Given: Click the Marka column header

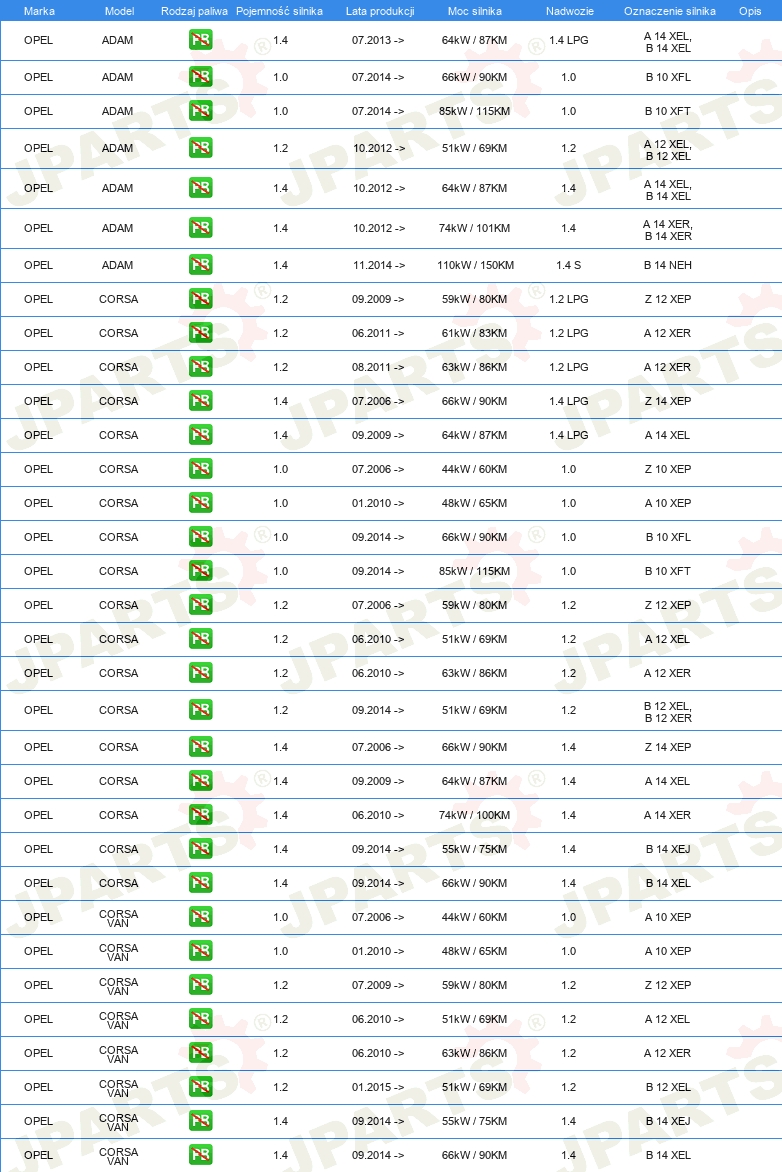Looking at the screenshot, I should click(x=39, y=11).
